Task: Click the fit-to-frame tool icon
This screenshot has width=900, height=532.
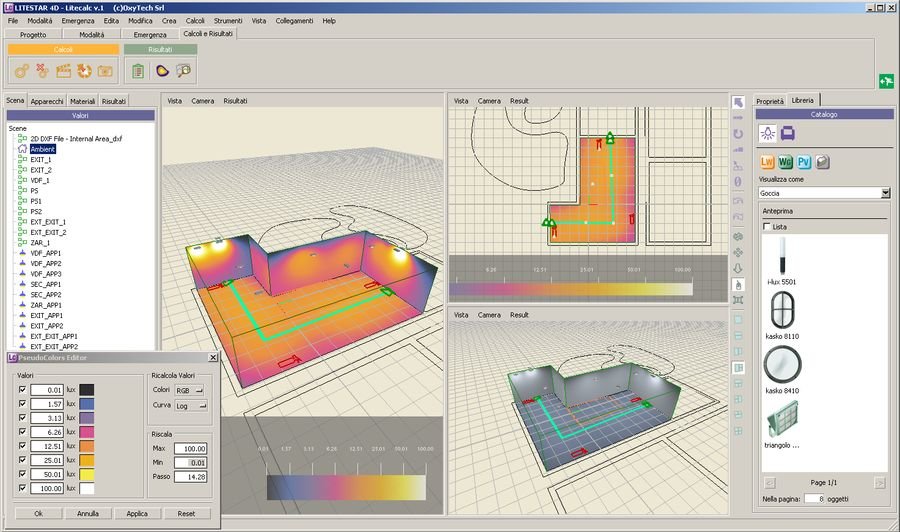Action: (738, 300)
